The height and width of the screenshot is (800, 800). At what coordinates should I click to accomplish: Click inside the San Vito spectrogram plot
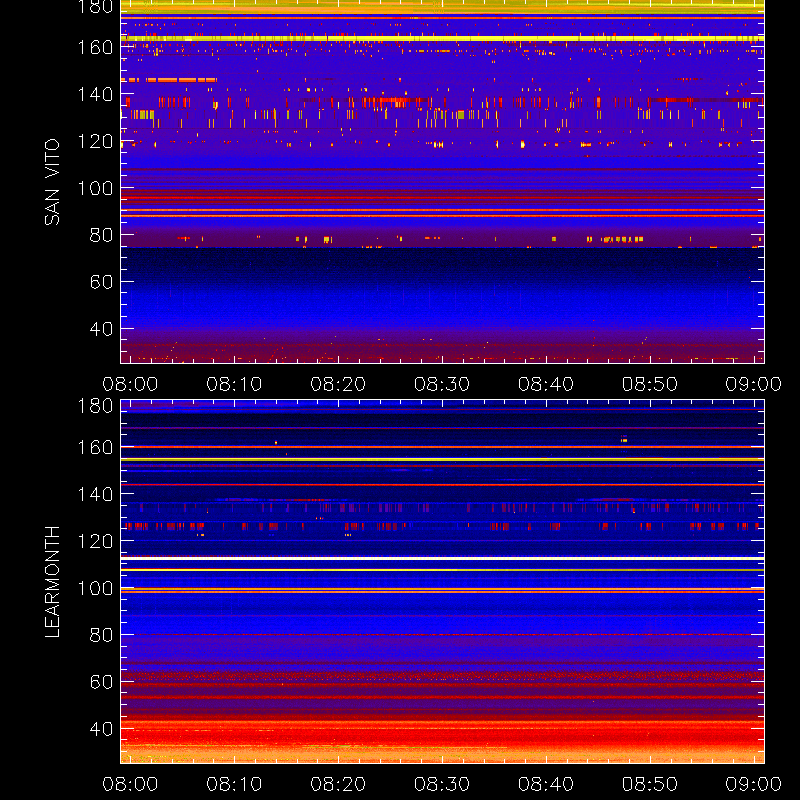tap(442, 182)
